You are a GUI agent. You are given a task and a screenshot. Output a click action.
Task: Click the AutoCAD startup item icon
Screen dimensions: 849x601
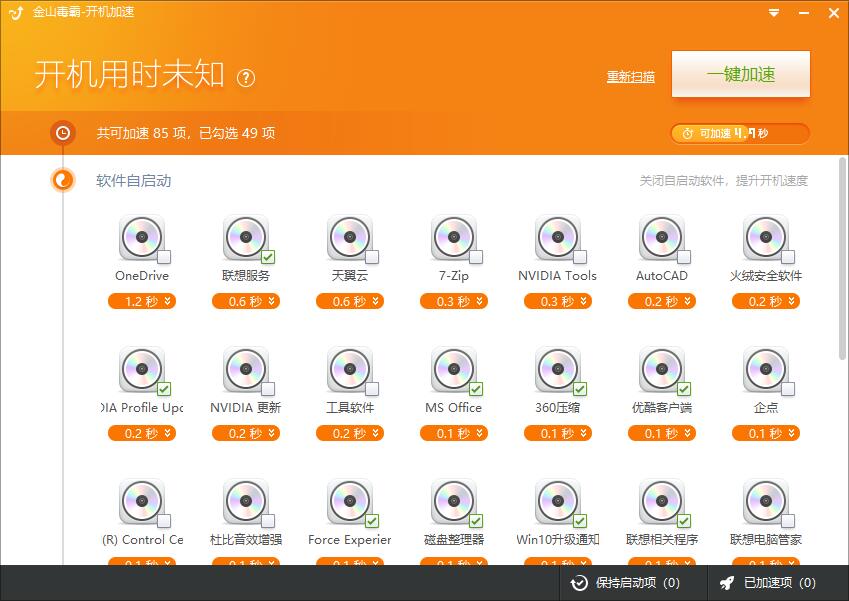661,238
